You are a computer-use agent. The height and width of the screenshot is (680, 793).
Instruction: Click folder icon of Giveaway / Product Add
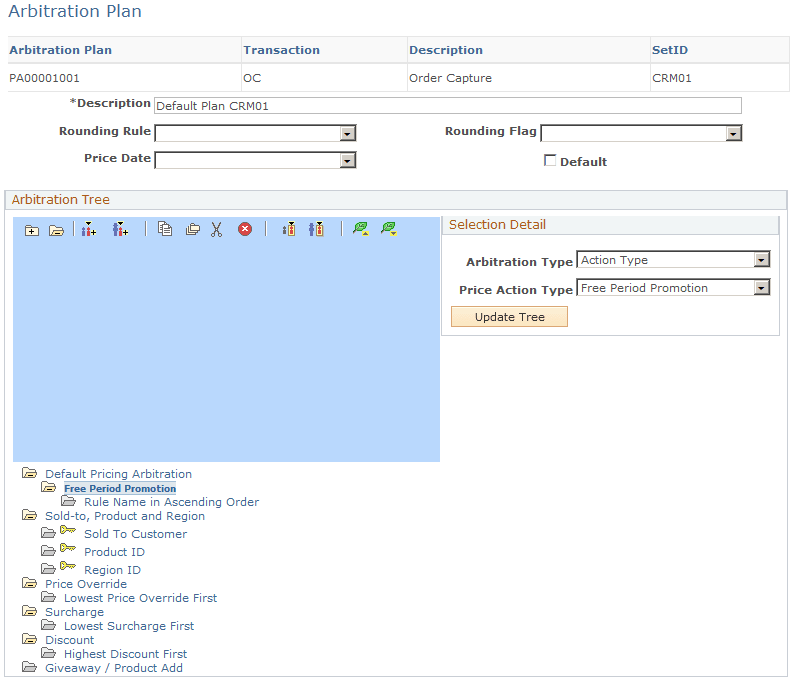30,667
